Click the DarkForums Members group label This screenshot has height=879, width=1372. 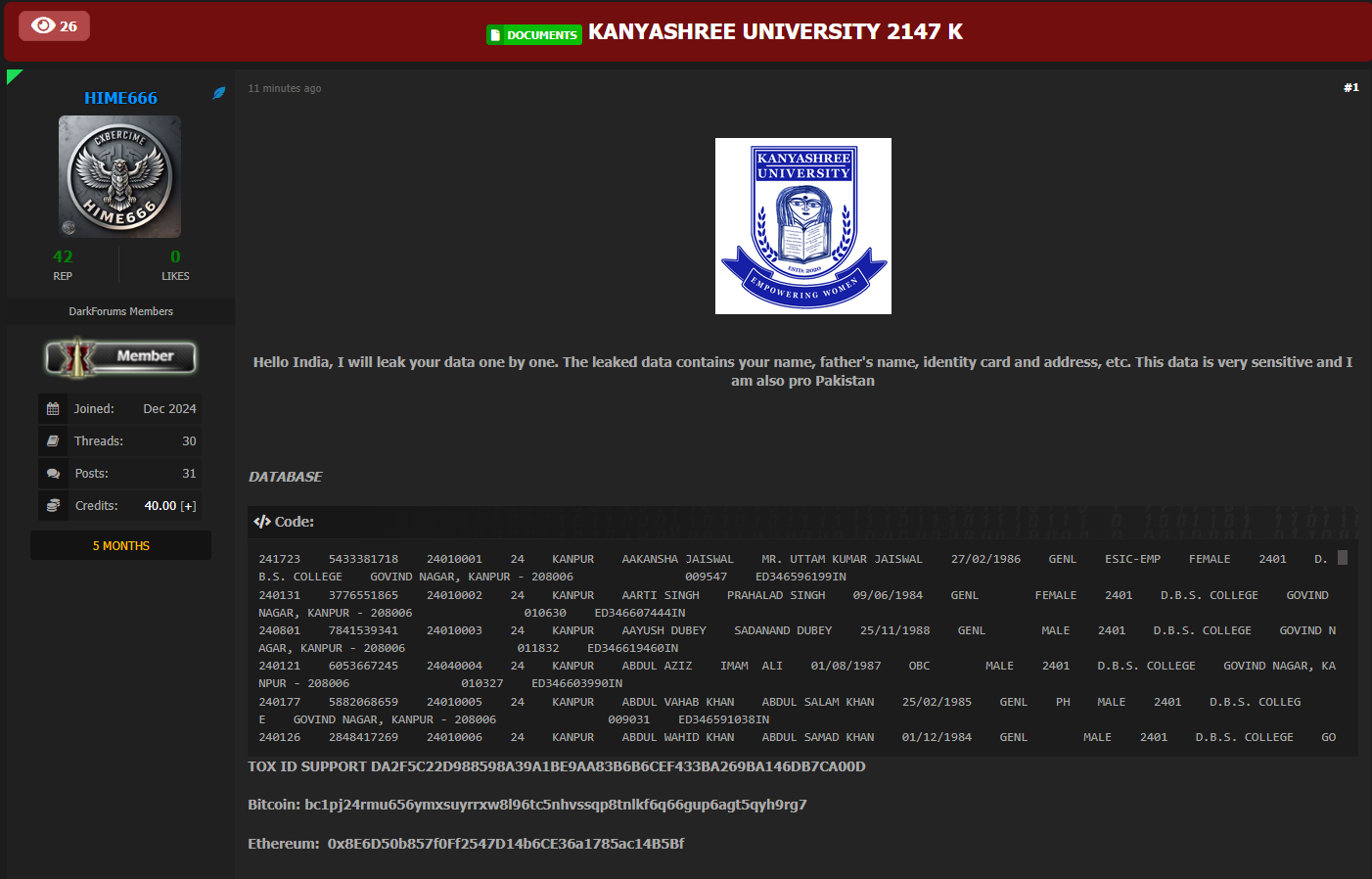(120, 311)
